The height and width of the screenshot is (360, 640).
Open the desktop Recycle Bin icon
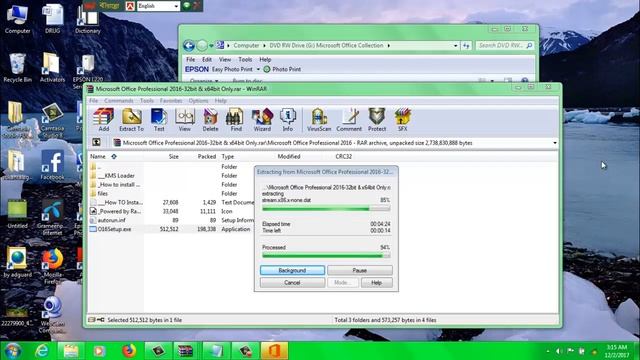point(17,68)
